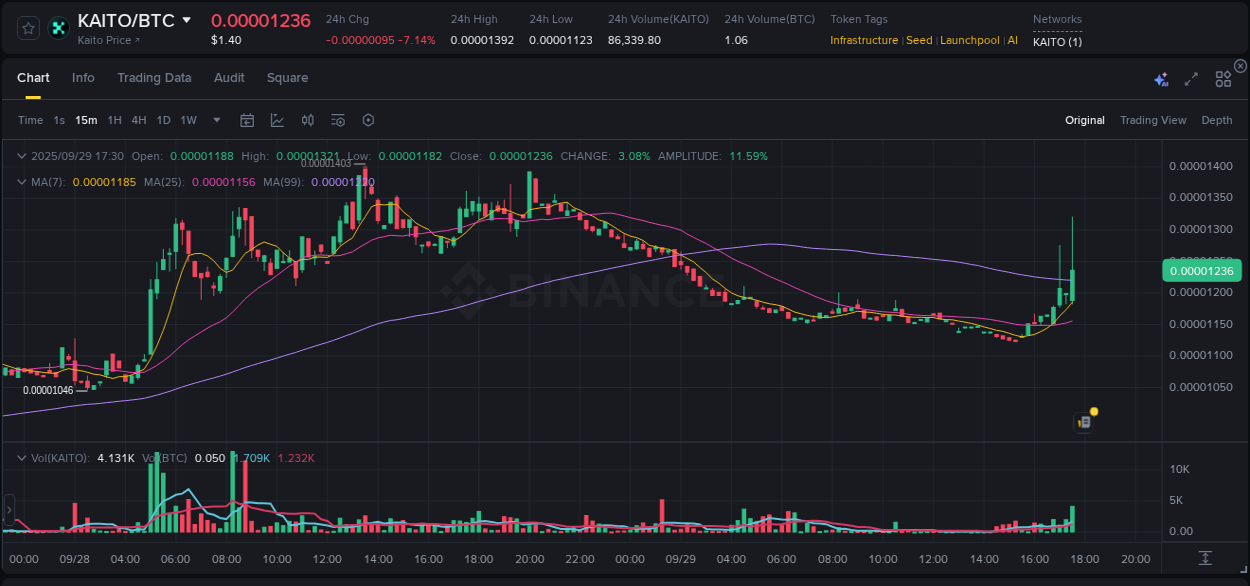
Task: Expand chart to fullscreen with diagonal arrows icon
Action: pyautogui.click(x=1190, y=78)
